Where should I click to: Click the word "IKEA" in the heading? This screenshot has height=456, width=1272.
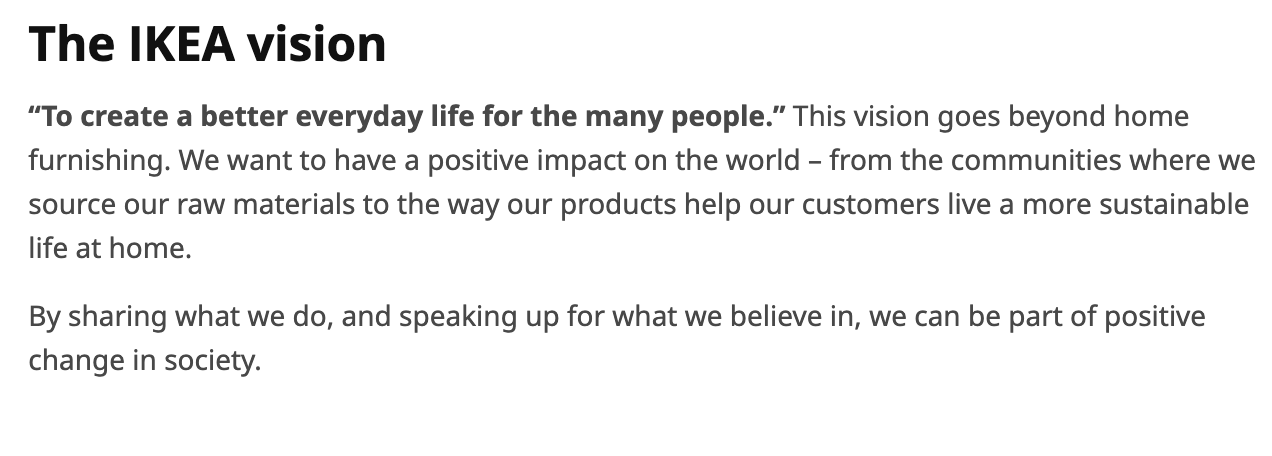tap(180, 44)
